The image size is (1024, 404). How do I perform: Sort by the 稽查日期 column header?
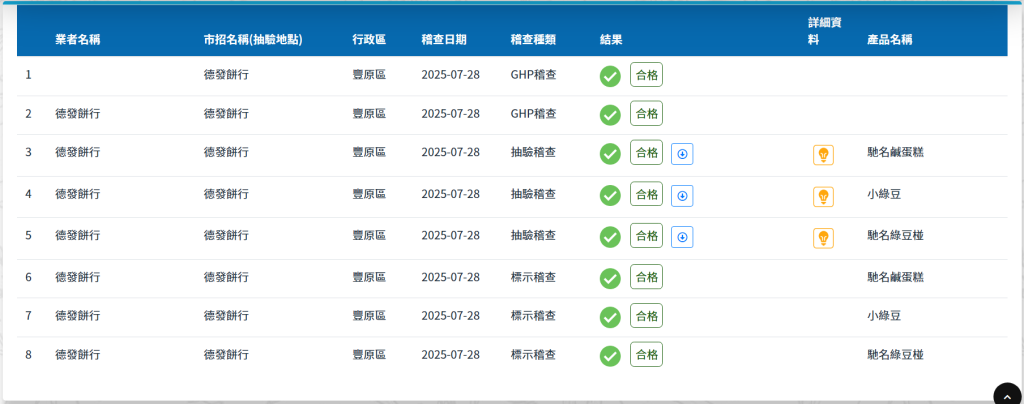pos(444,40)
